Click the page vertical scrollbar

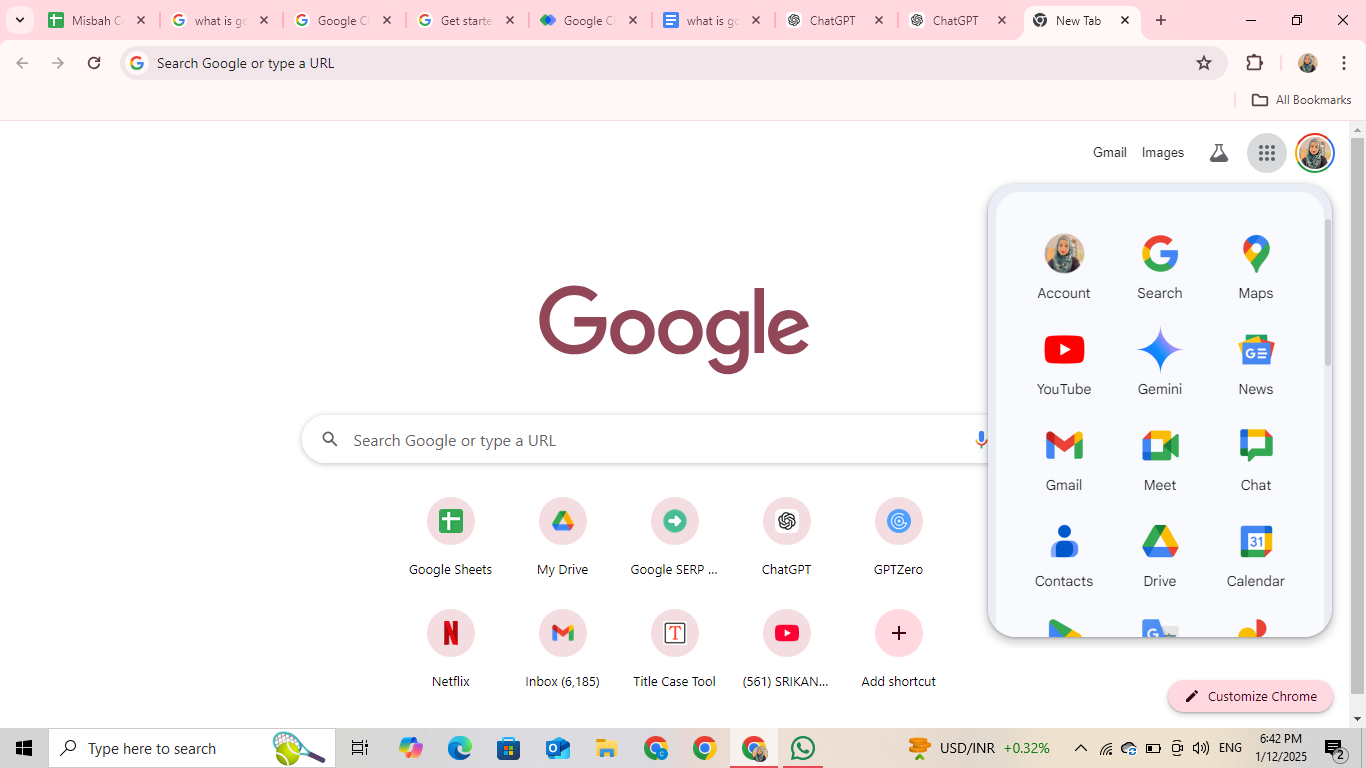(x=1357, y=415)
